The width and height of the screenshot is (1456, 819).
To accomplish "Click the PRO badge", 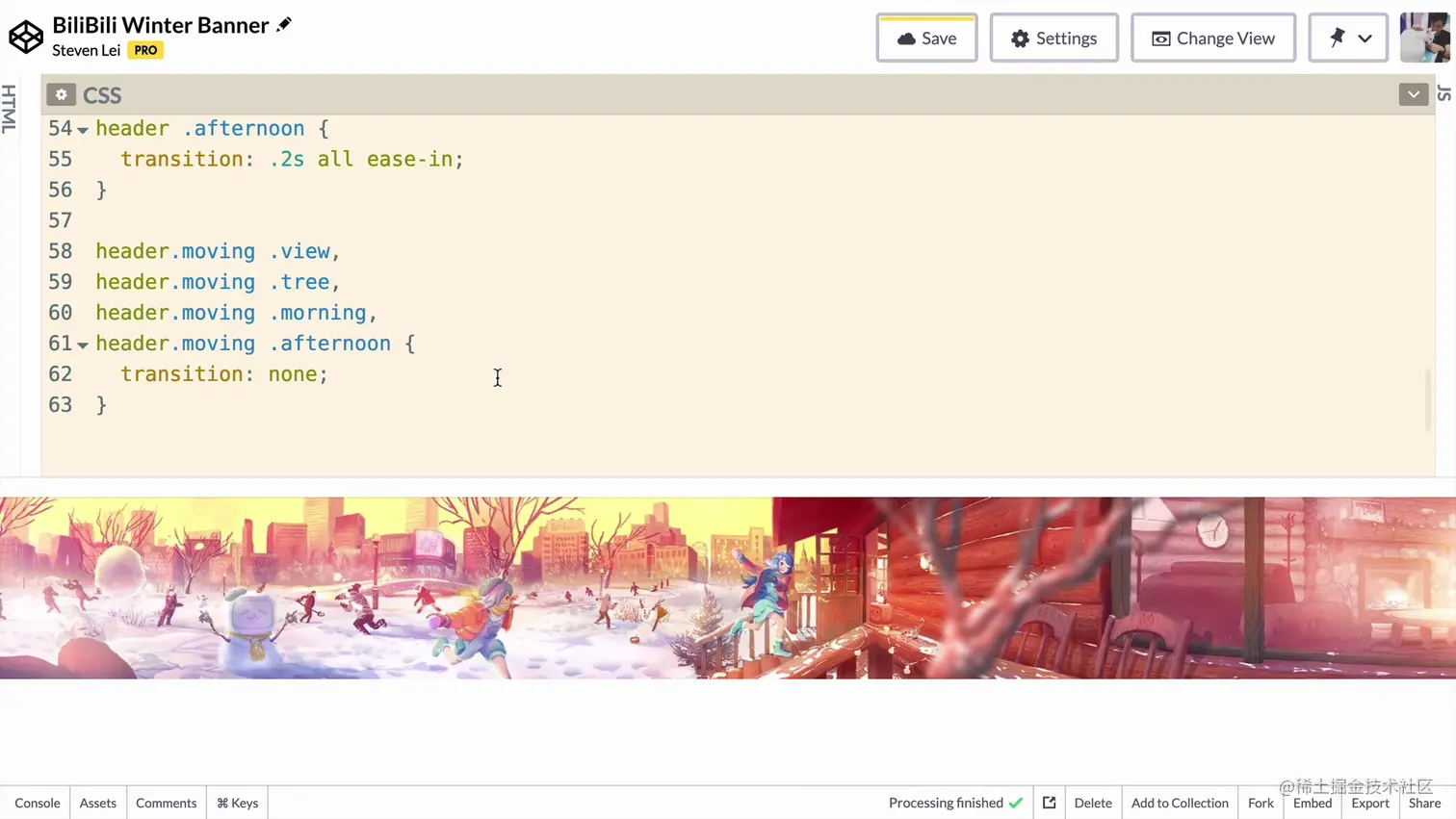I will (145, 50).
